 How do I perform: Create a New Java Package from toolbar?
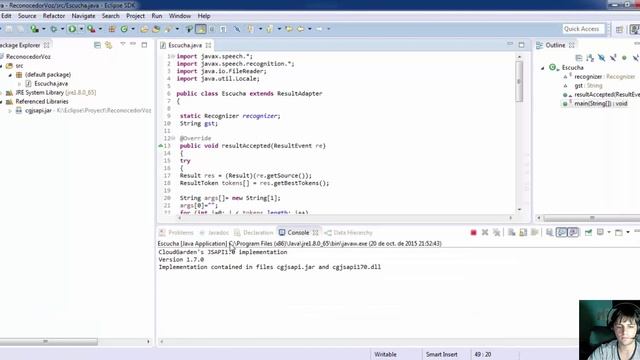(x=111, y=29)
